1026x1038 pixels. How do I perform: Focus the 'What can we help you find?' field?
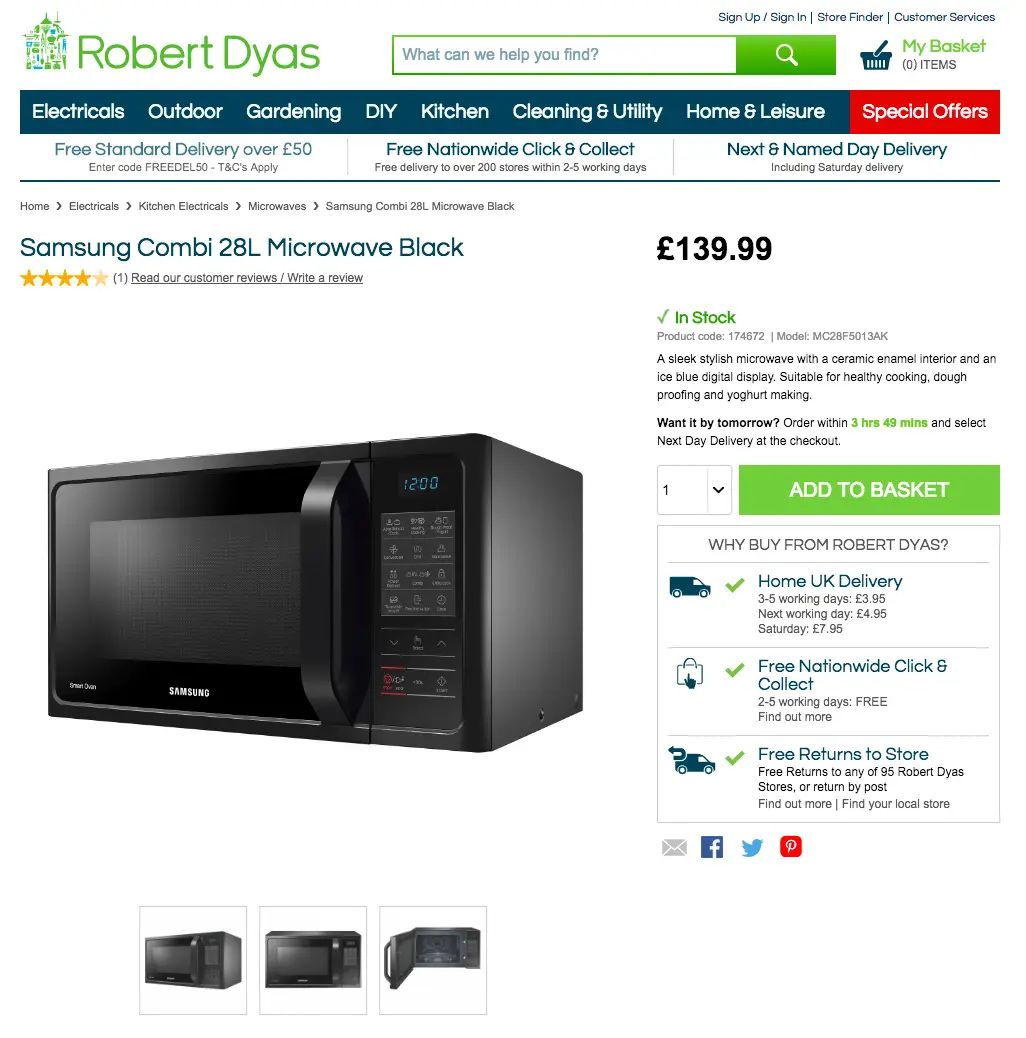(565, 55)
